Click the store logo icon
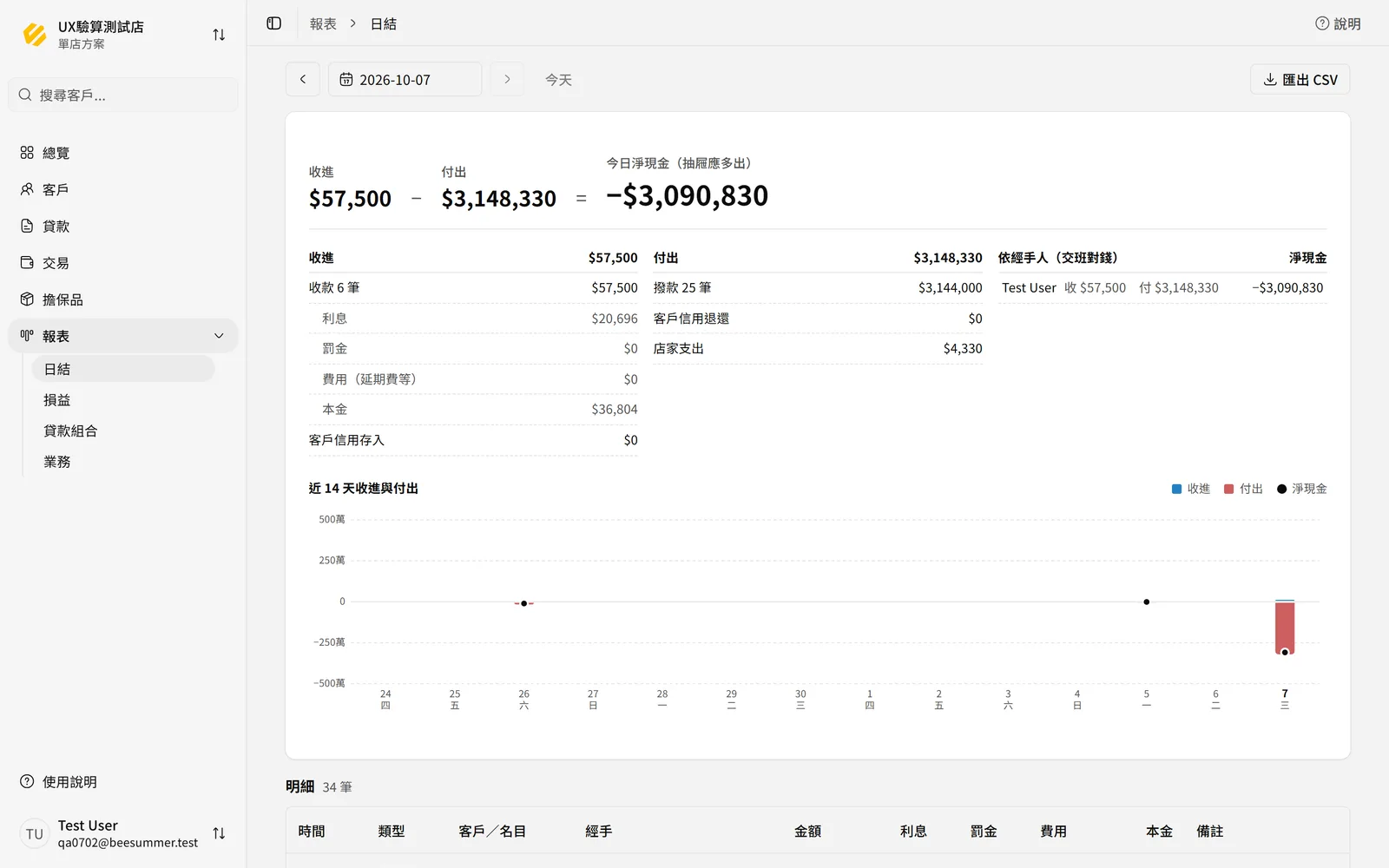This screenshot has height=868, width=1389. tap(34, 35)
